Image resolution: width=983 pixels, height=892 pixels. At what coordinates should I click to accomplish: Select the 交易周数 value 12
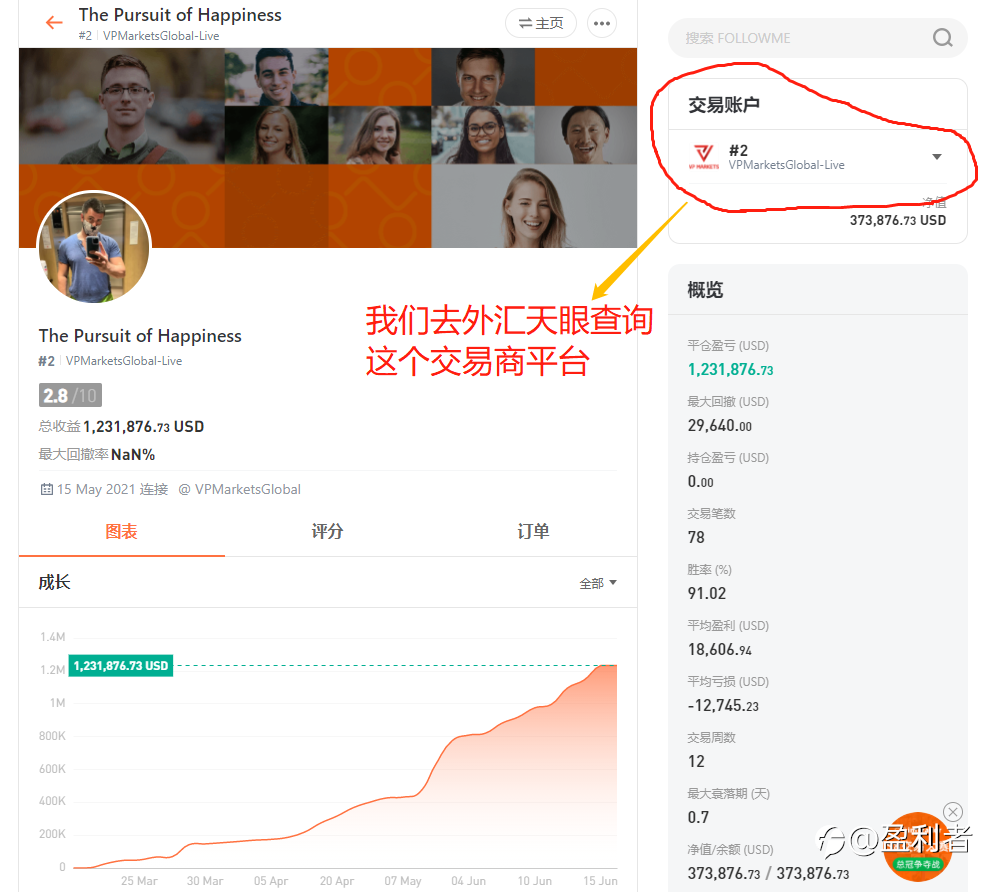[x=696, y=762]
